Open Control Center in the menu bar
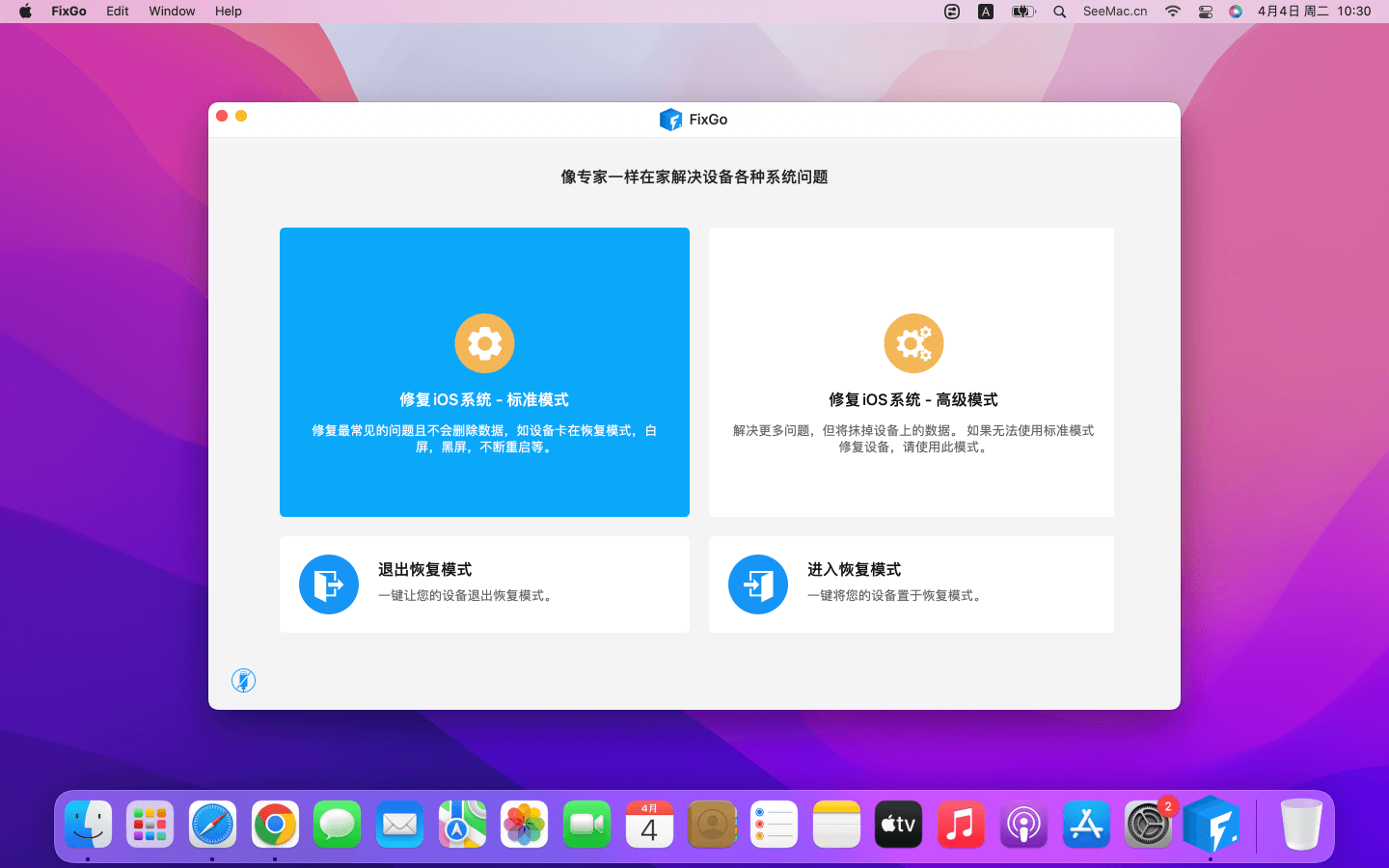 1205,12
